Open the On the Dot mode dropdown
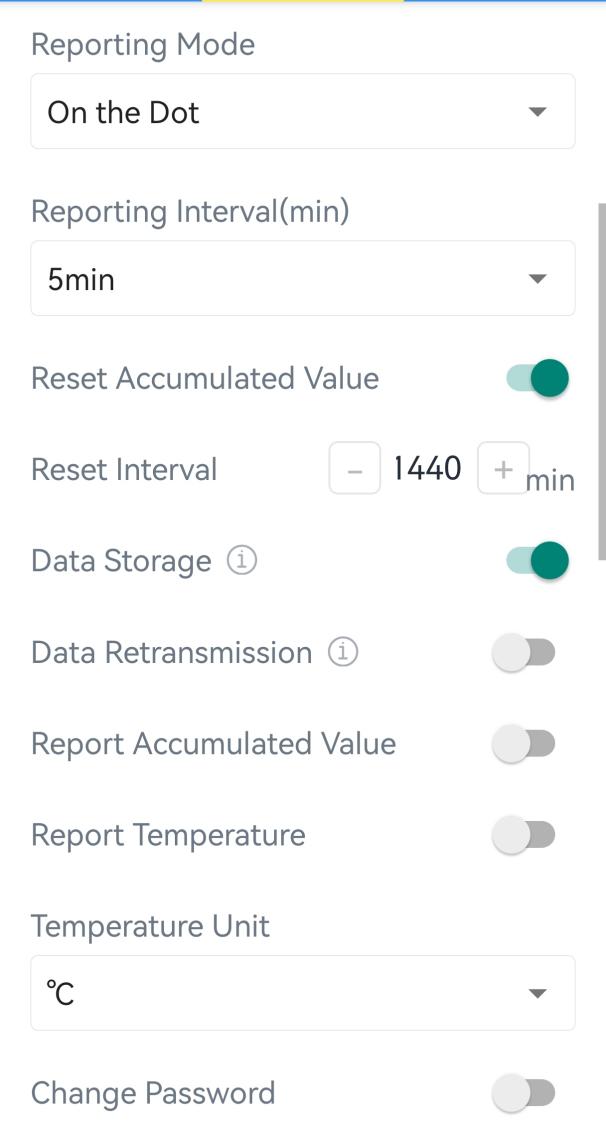Screen dimensions: 606x1136 [302, 111]
